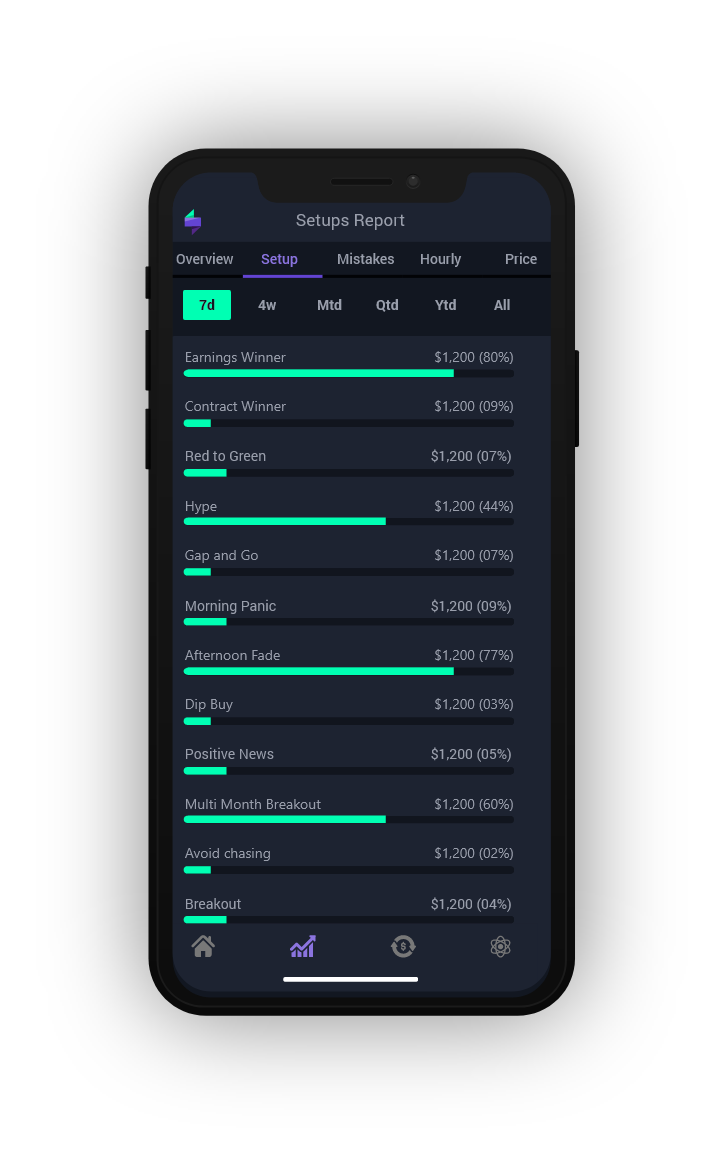Open the Hourly tab
The height and width of the screenshot is (1165, 724).
pos(440,259)
